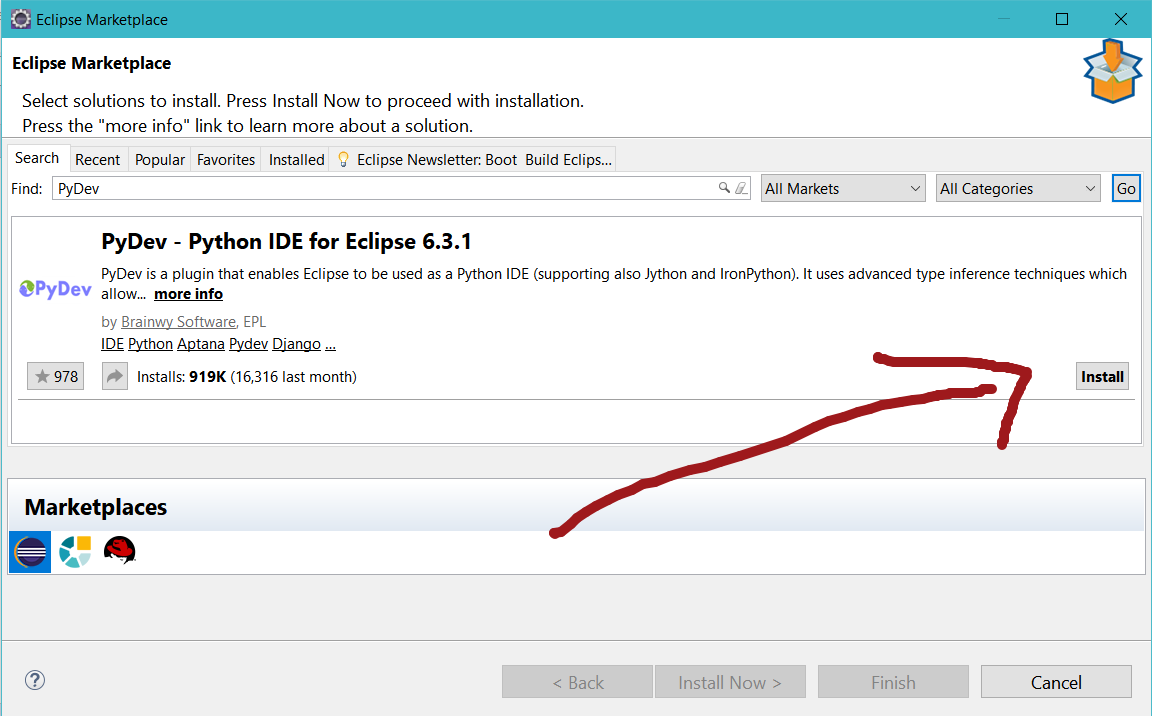Click the share arrow icon beside Installs

pyautogui.click(x=115, y=377)
